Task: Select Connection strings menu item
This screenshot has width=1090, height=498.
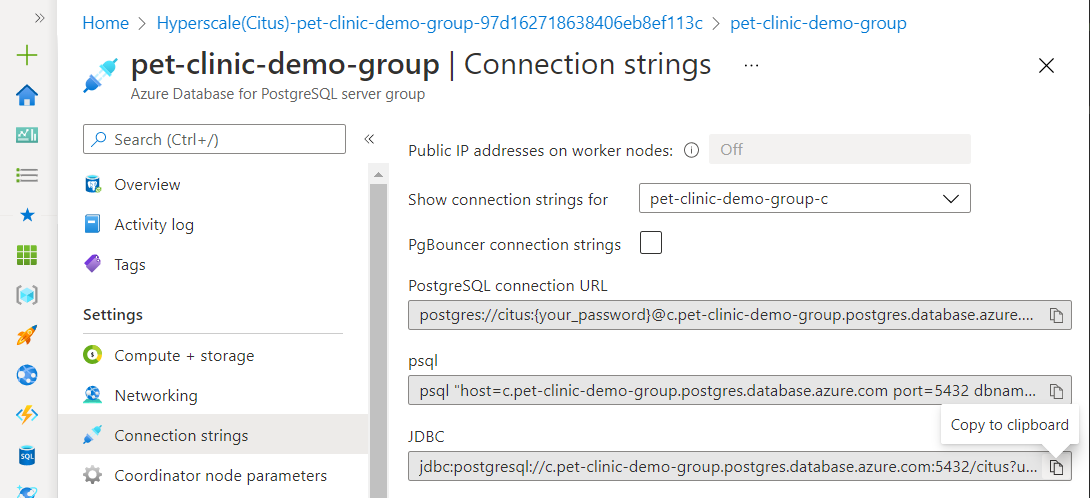Action: click(x=213, y=435)
